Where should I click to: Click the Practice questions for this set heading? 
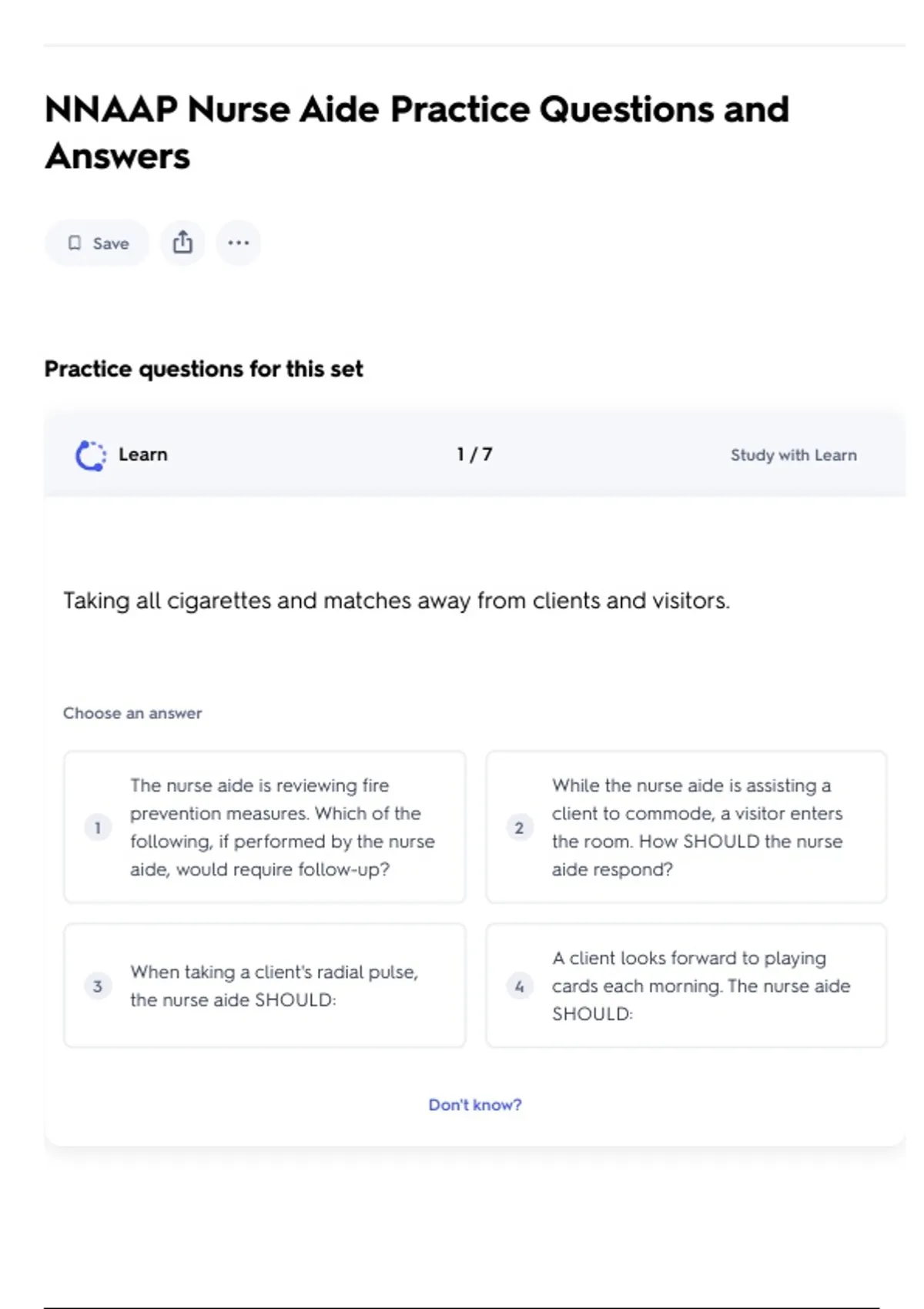[x=203, y=370]
